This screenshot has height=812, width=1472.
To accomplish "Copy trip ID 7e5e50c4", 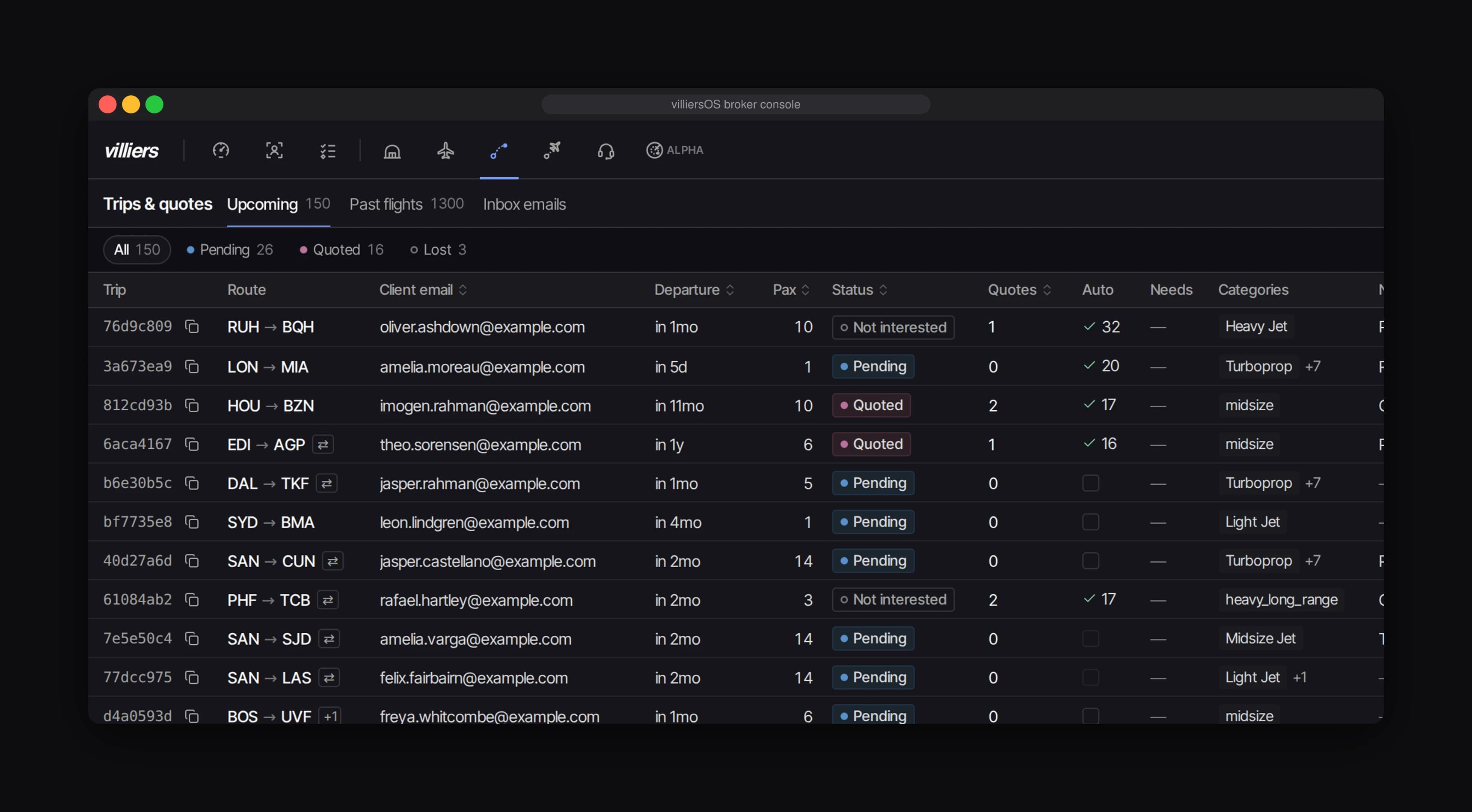I will 192,638.
